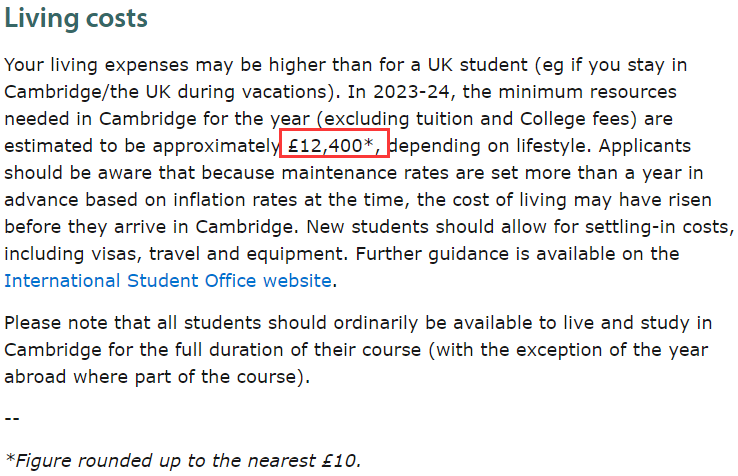Click the Living costs heading
Screen dimensions: 738x476
pyautogui.click(x=76, y=19)
